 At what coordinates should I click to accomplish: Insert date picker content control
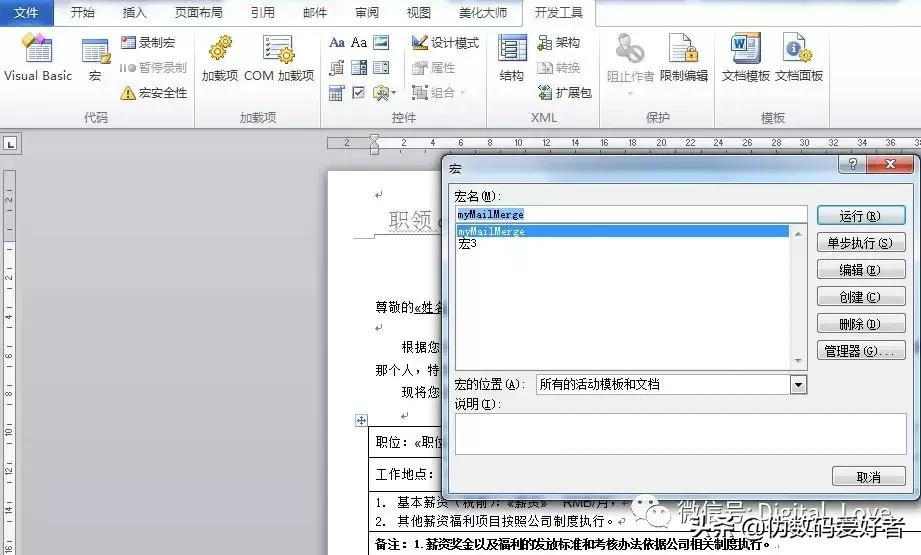337,93
